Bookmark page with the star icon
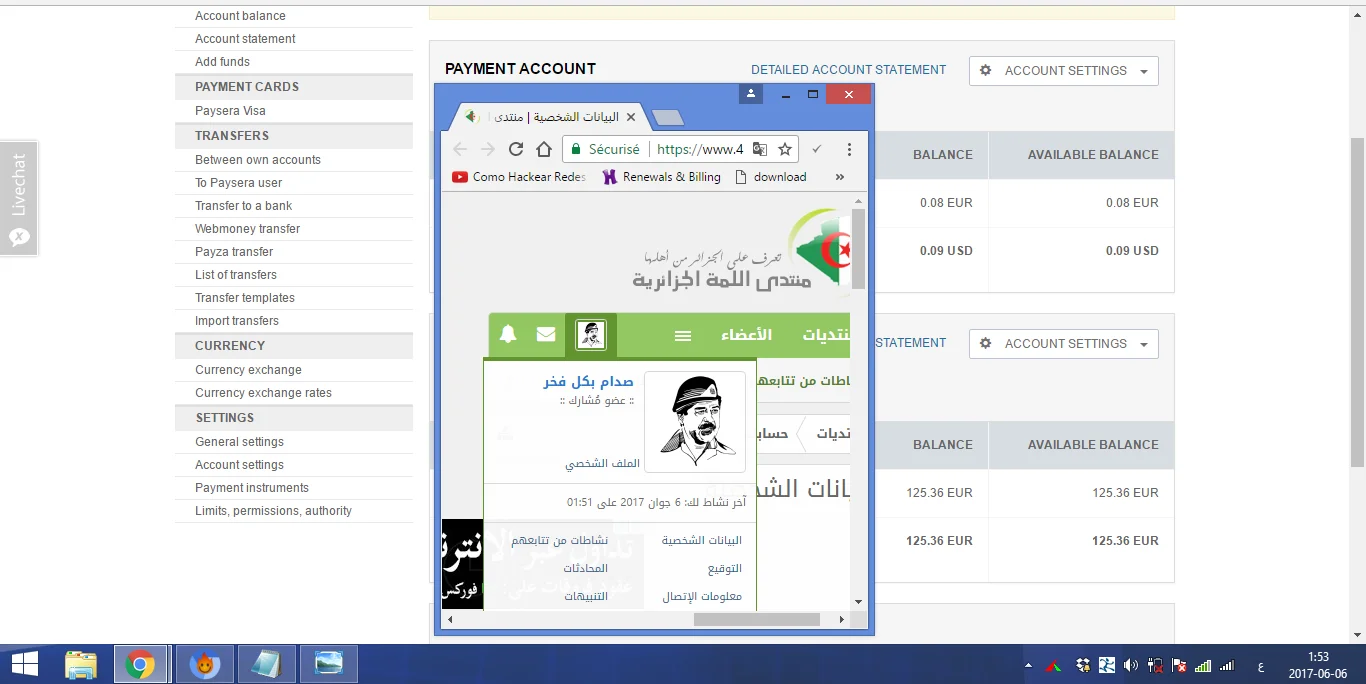1366x684 pixels. coord(785,149)
